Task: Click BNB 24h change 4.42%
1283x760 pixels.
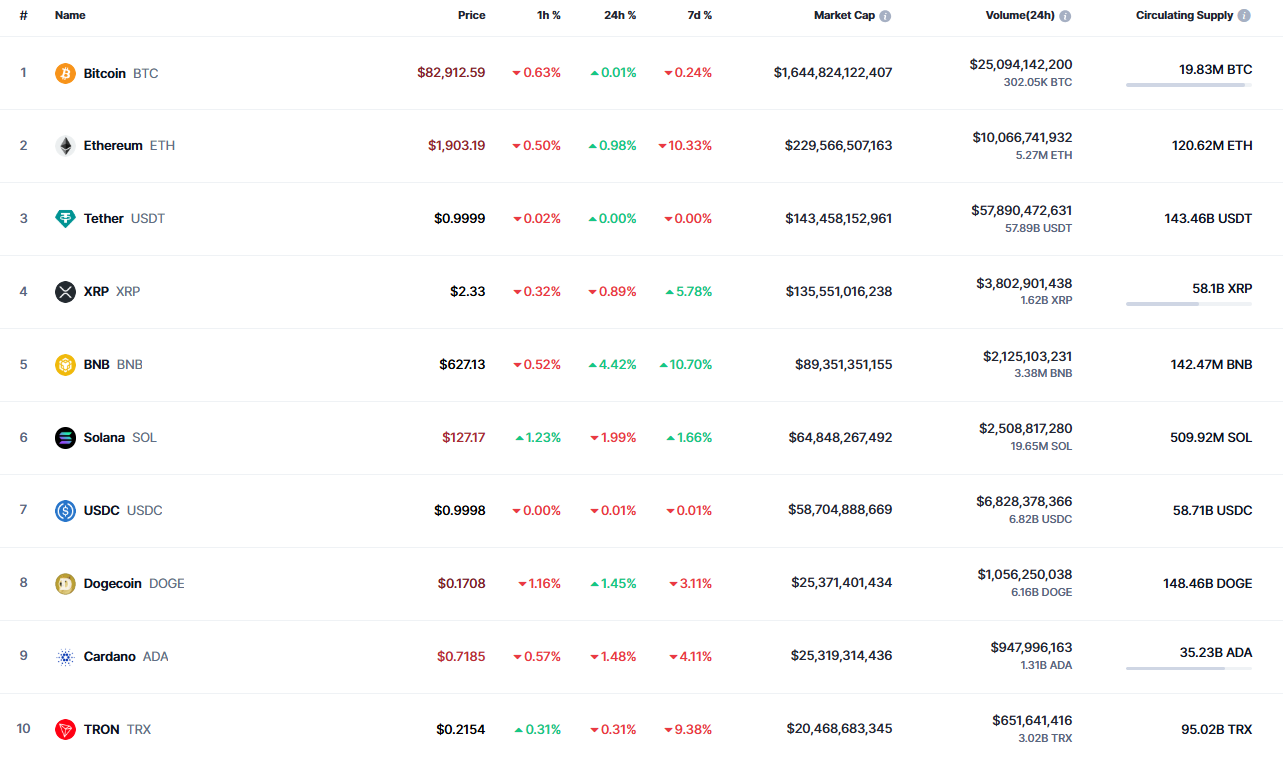Action: coord(613,365)
